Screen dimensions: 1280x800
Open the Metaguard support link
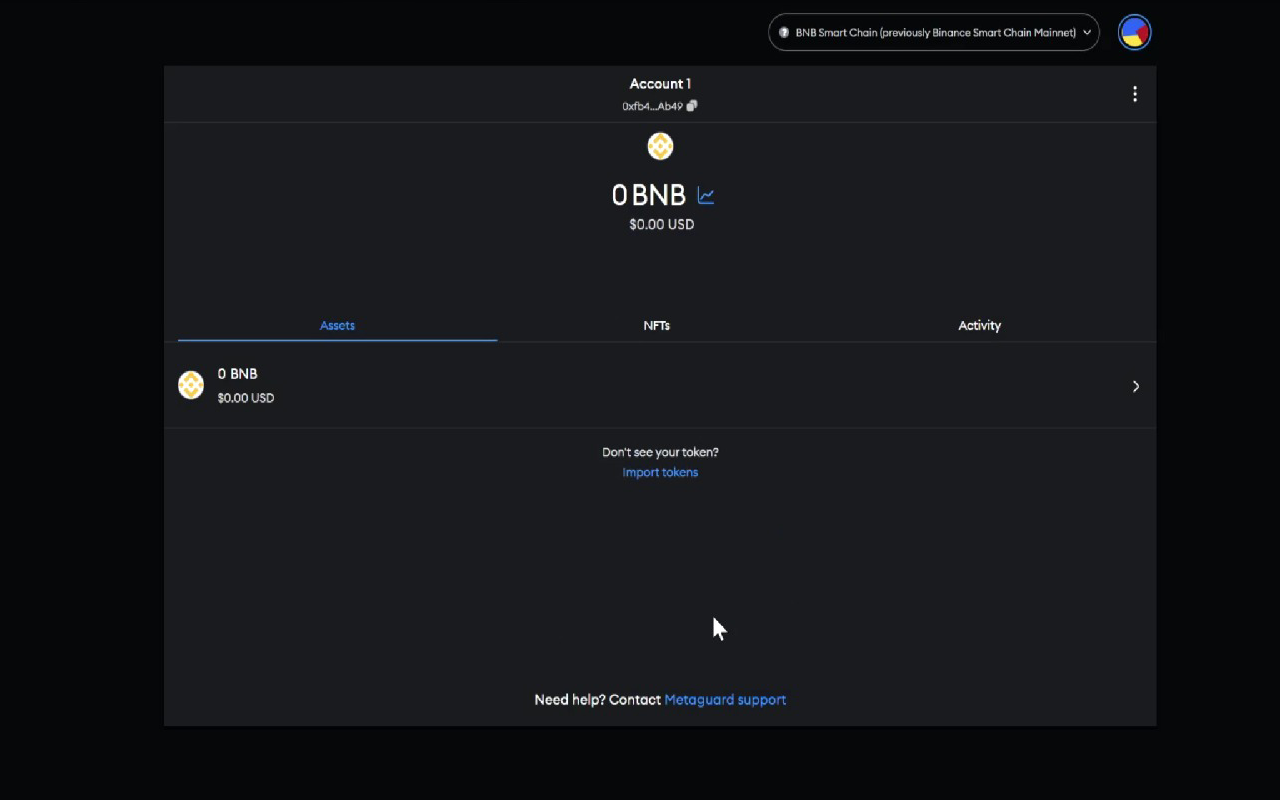tap(725, 700)
